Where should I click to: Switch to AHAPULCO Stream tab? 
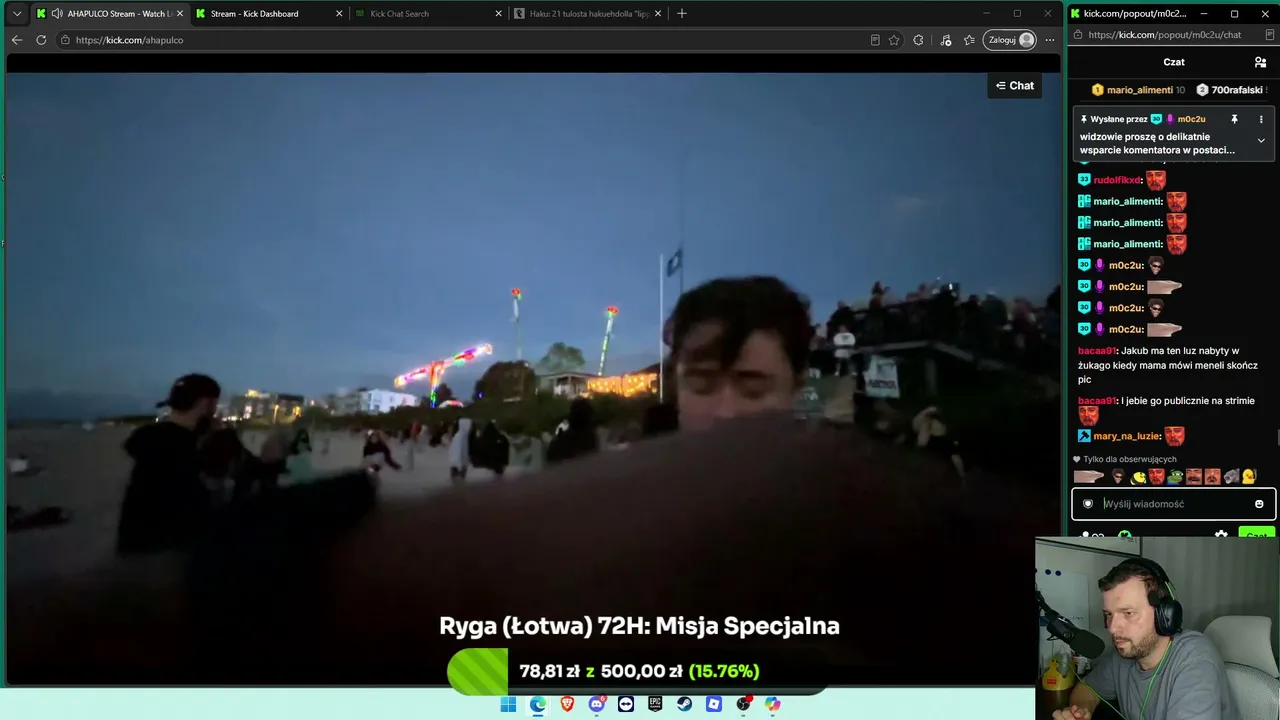[x=108, y=14]
